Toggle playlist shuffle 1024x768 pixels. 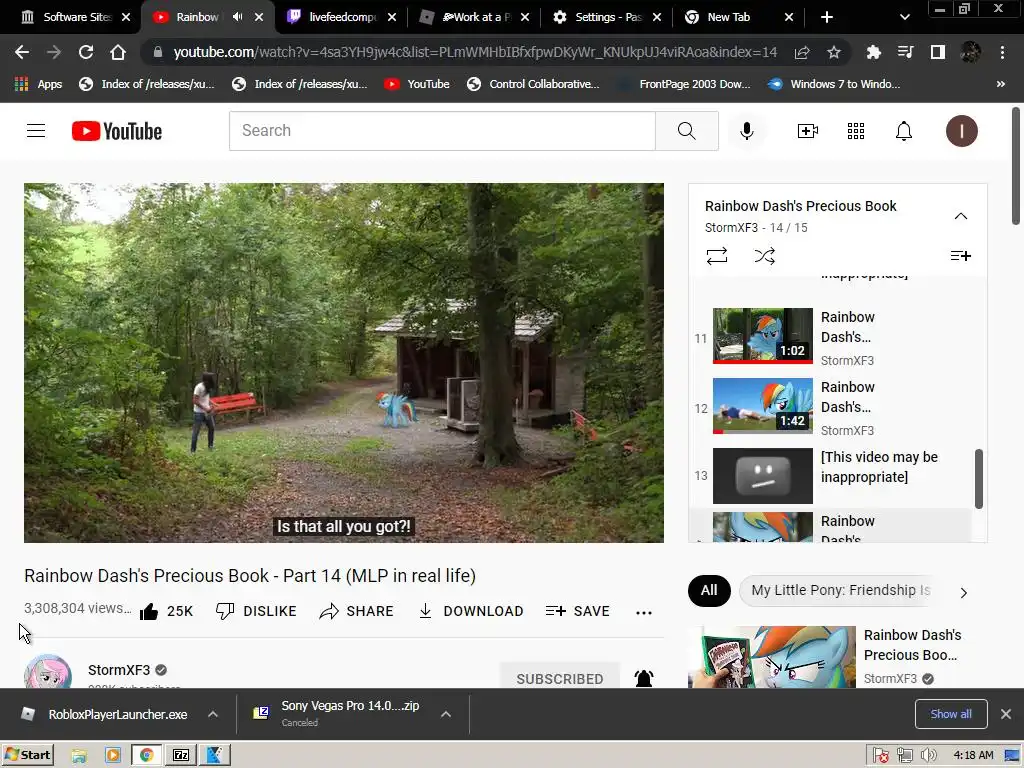coord(765,255)
